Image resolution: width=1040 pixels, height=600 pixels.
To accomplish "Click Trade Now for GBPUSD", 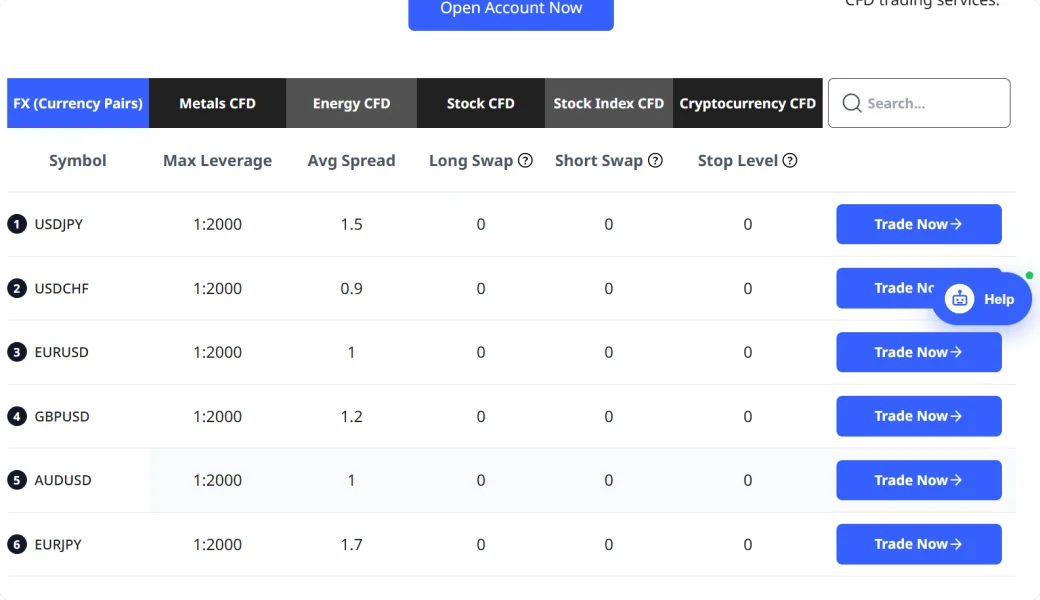I will (919, 416).
